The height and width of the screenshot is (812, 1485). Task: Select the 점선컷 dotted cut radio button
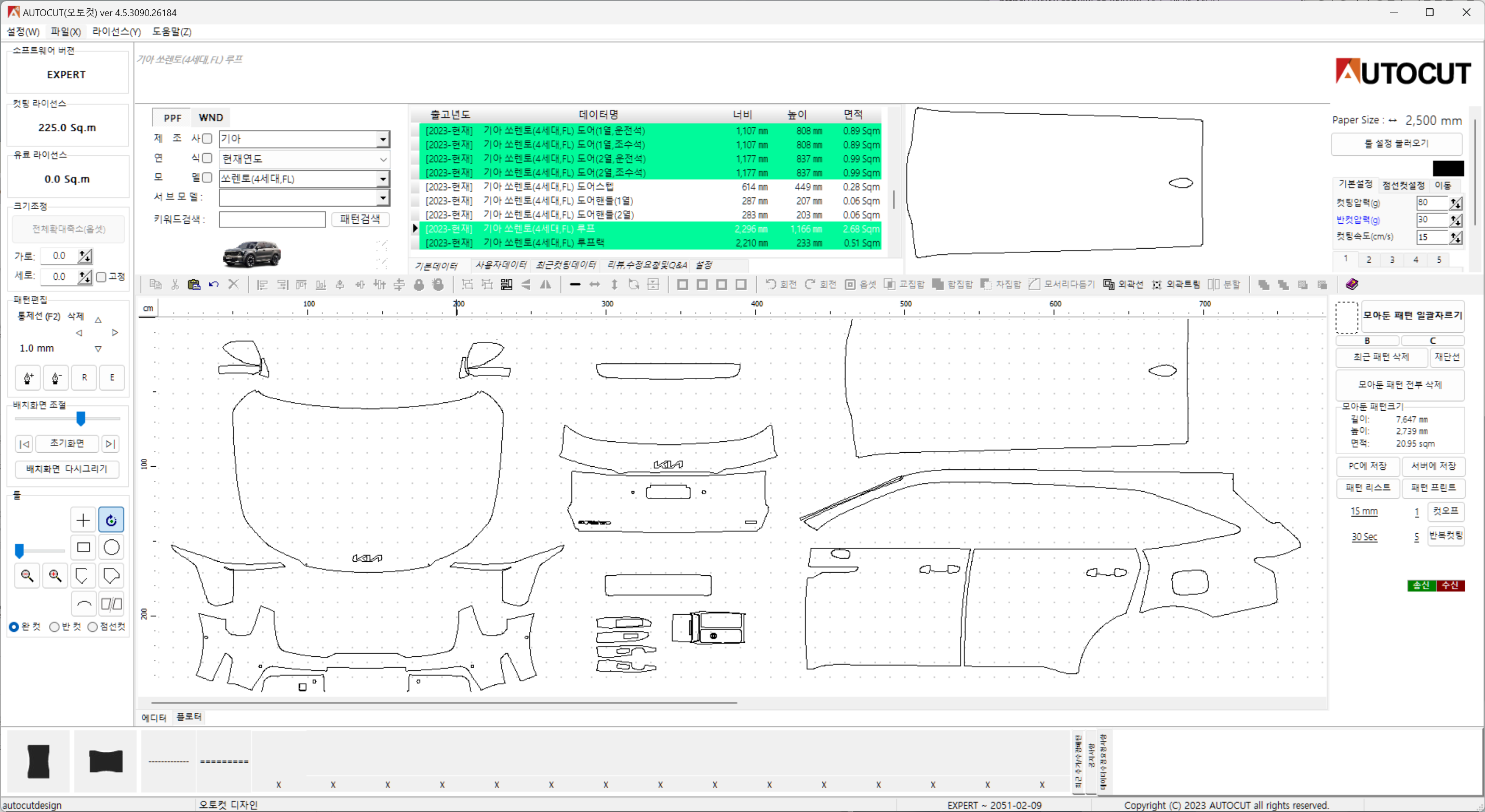[x=92, y=627]
